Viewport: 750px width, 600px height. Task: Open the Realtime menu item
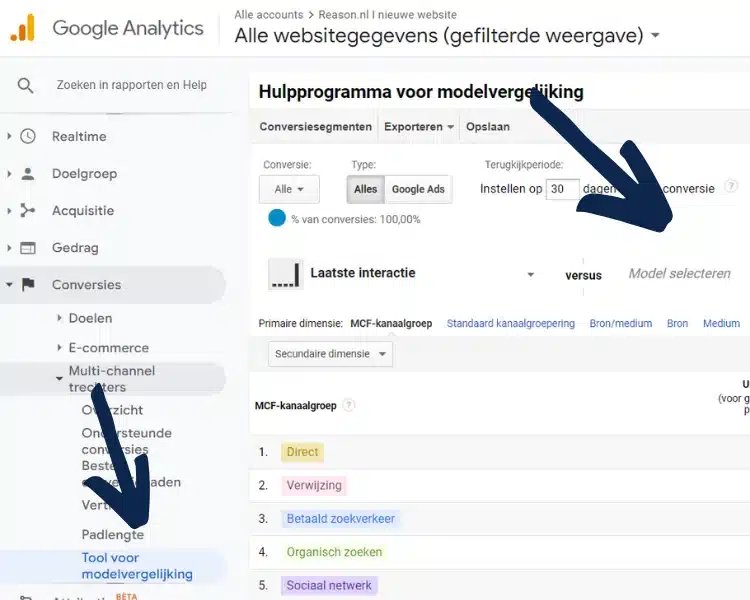point(79,136)
